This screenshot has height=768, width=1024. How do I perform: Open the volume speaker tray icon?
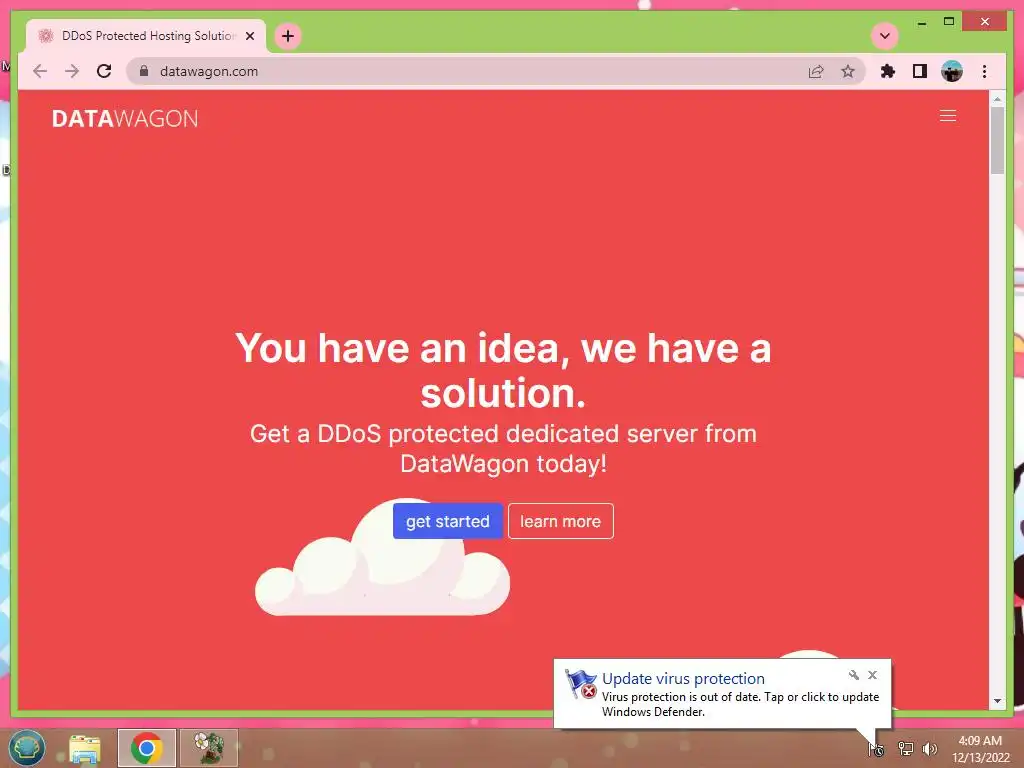click(x=930, y=749)
